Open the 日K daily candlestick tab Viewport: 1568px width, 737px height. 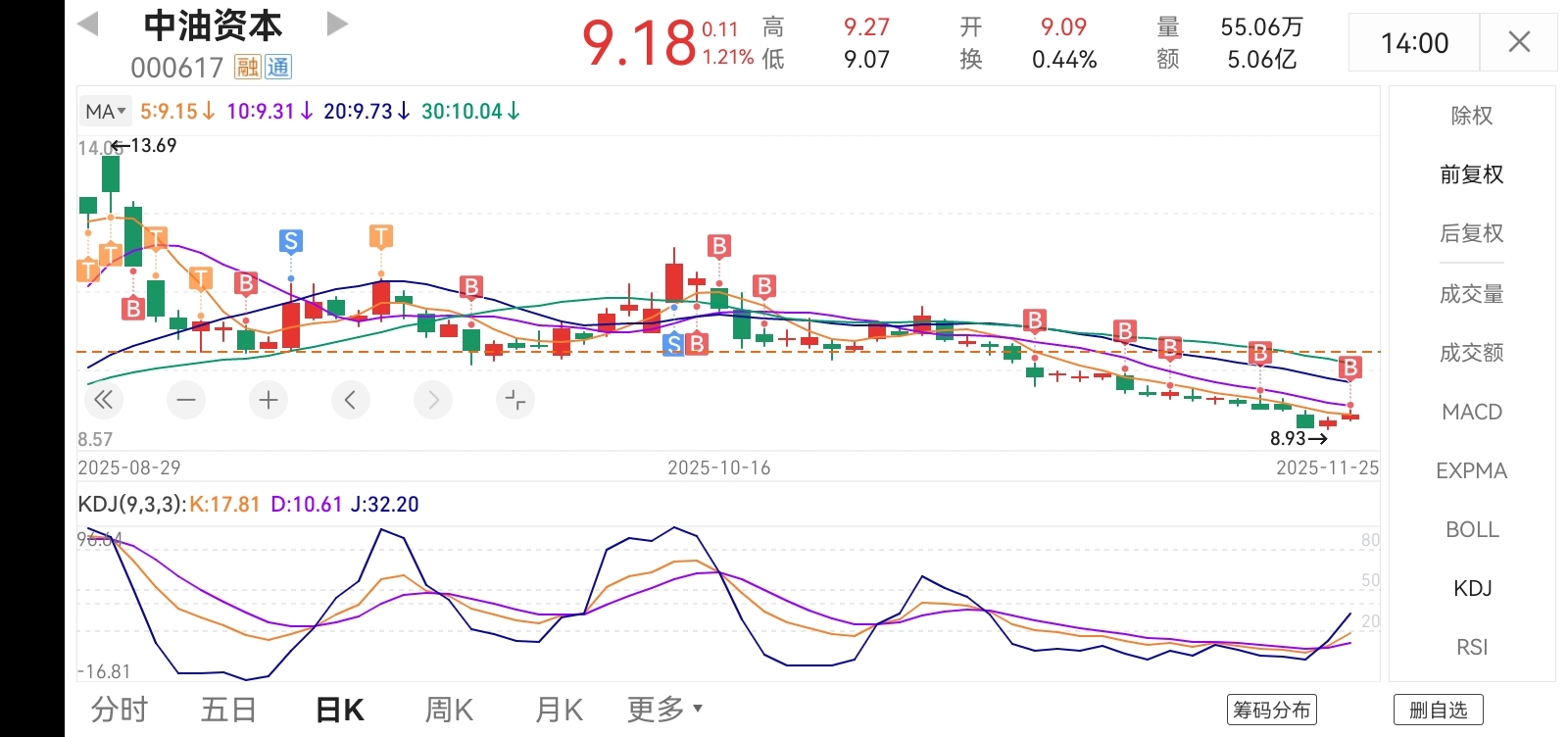(x=340, y=709)
